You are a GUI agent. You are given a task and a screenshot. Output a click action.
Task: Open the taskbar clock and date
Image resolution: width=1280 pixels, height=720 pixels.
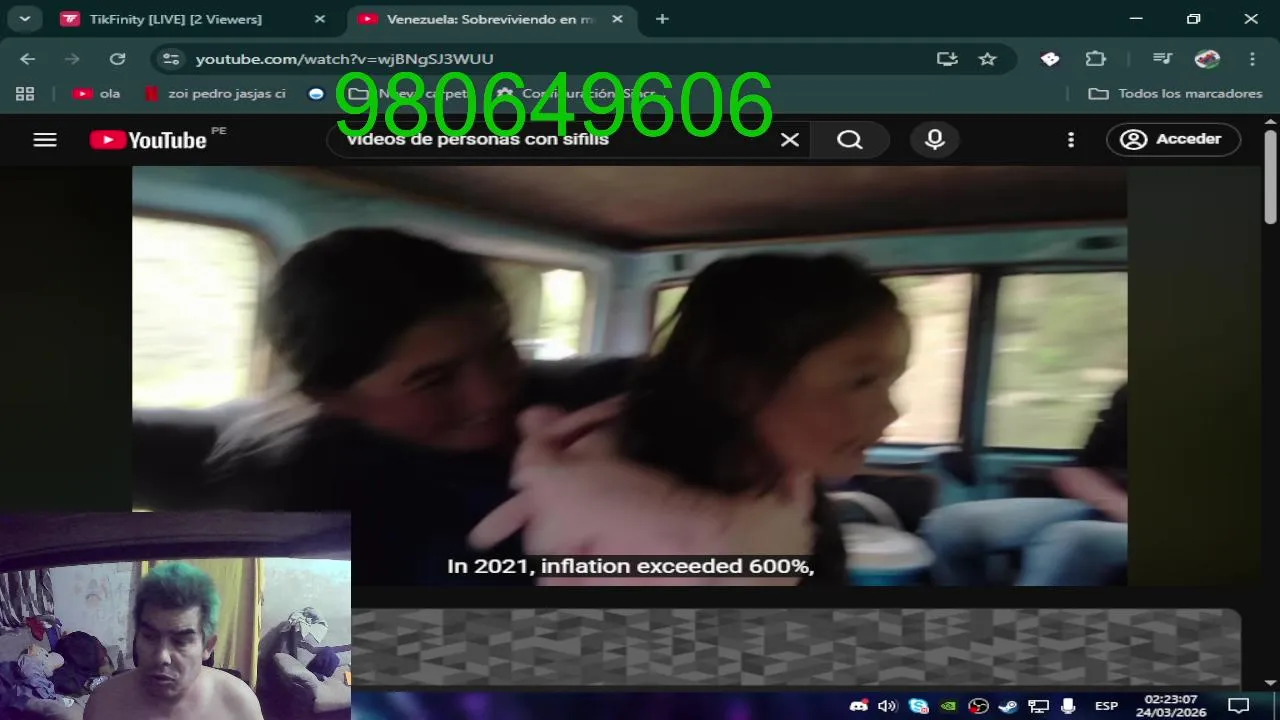click(x=1169, y=706)
